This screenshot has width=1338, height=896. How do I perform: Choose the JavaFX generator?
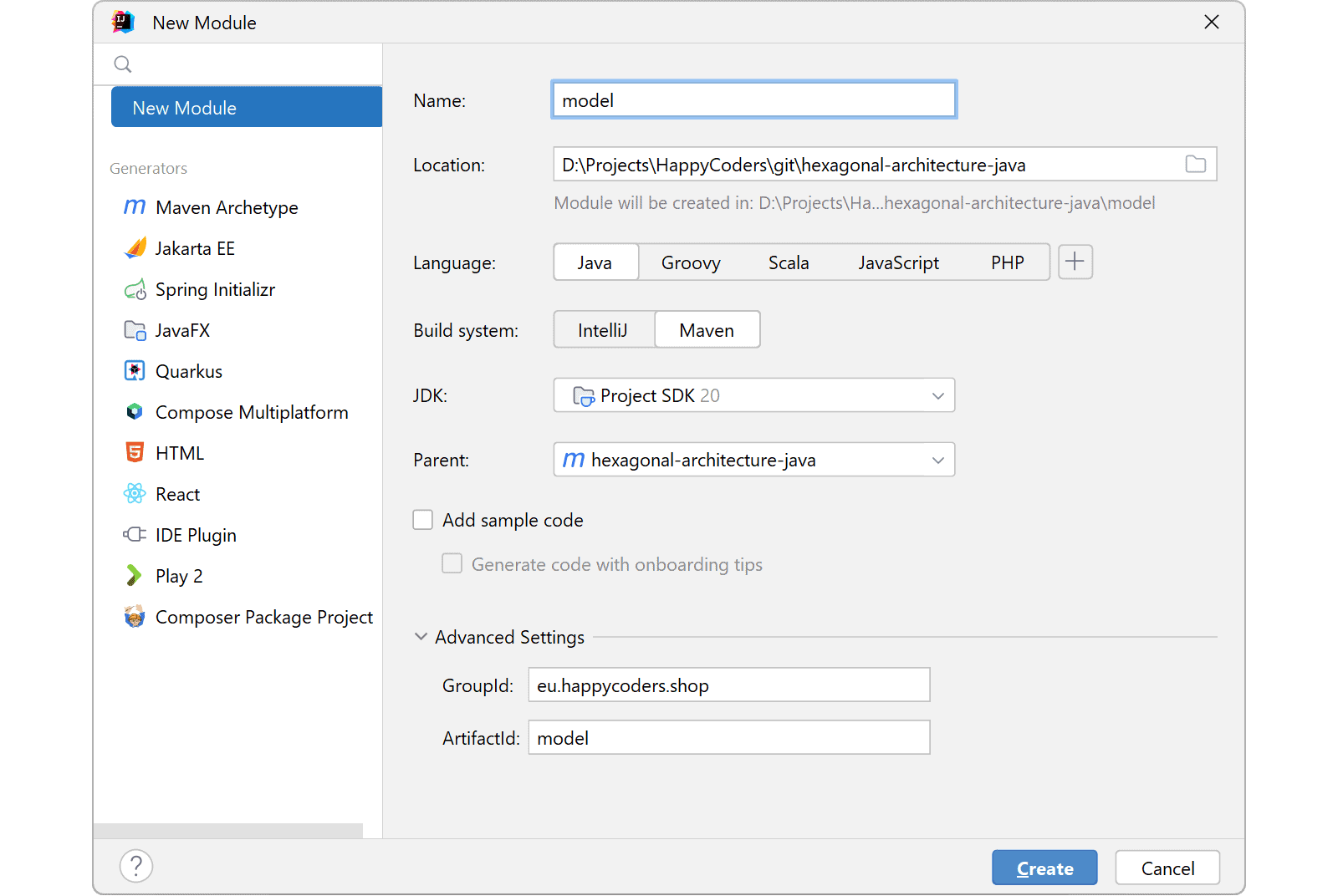(184, 330)
